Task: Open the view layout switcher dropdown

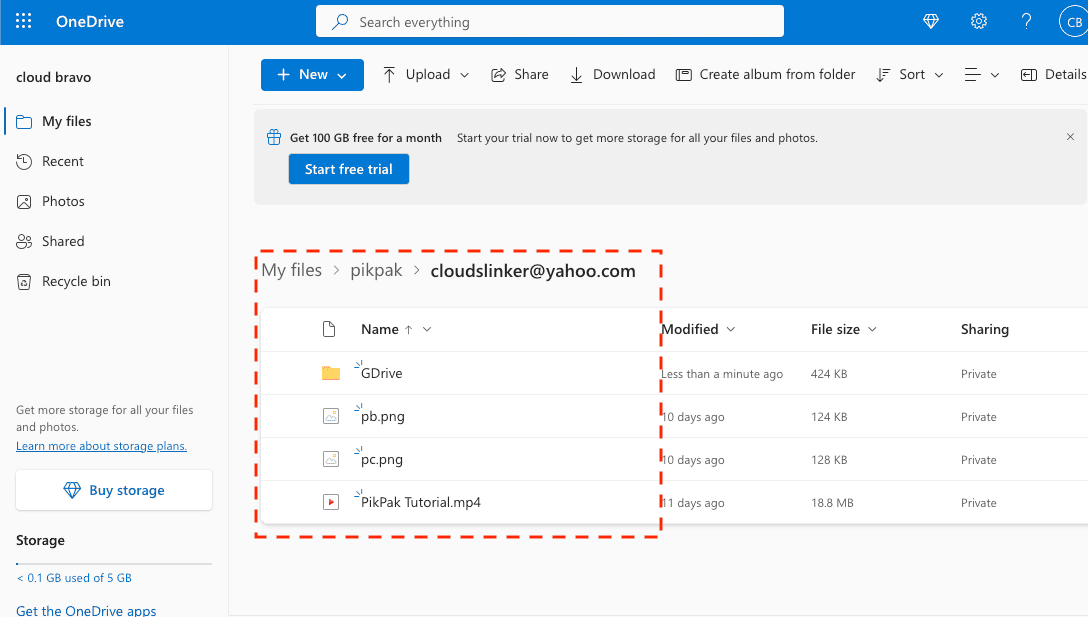Action: [x=981, y=75]
